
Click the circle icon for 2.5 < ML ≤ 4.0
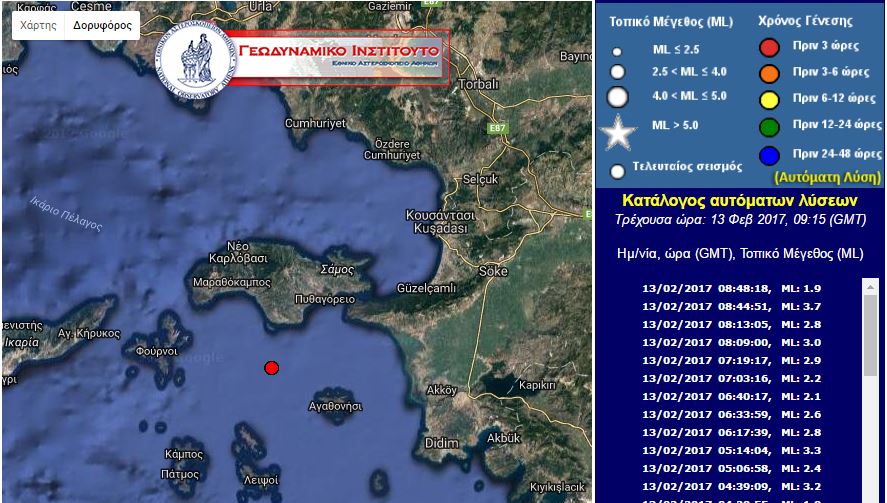click(618, 72)
